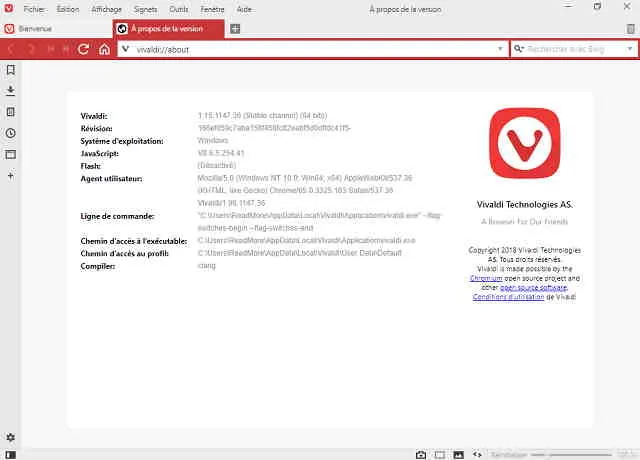Open the Conditions d'utilisation link
The width and height of the screenshot is (640, 460).
(x=508, y=297)
